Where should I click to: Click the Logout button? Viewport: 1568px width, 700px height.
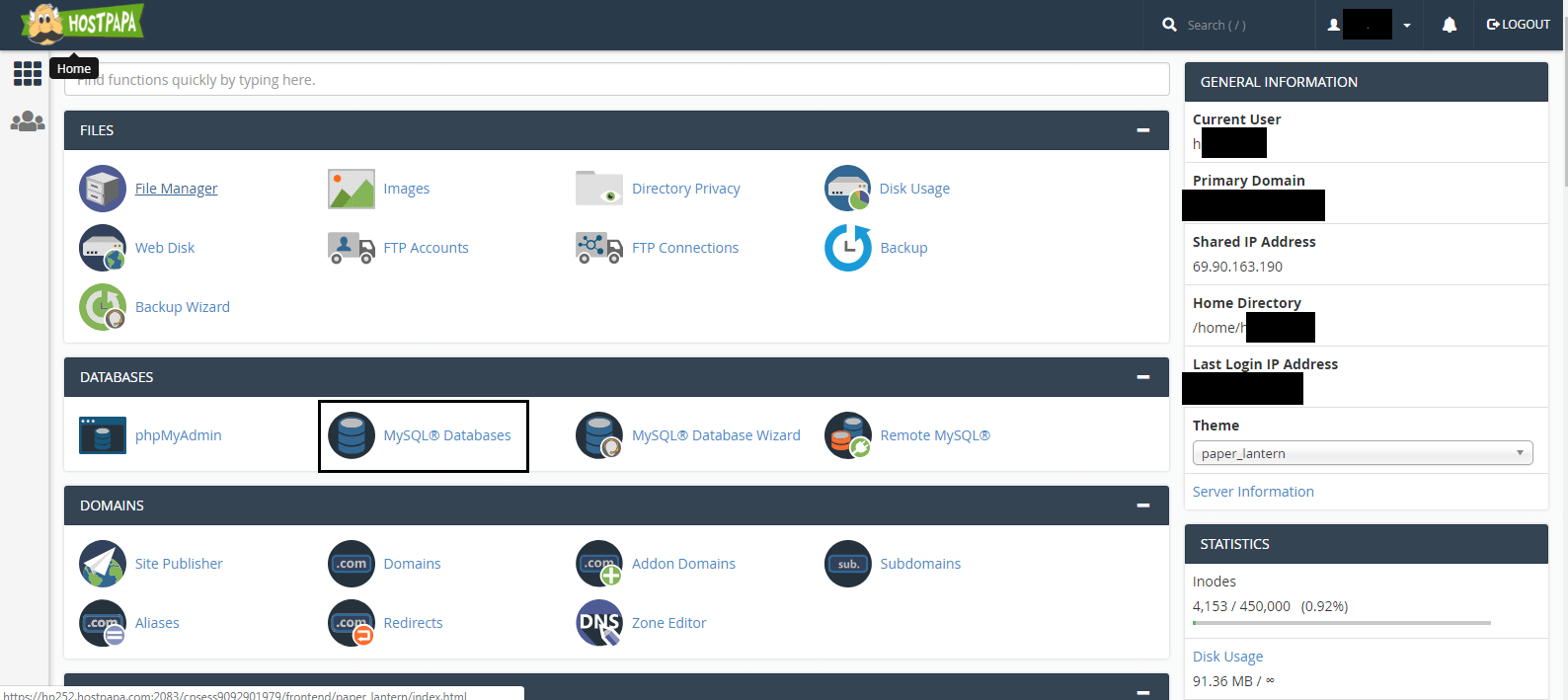[x=1519, y=25]
